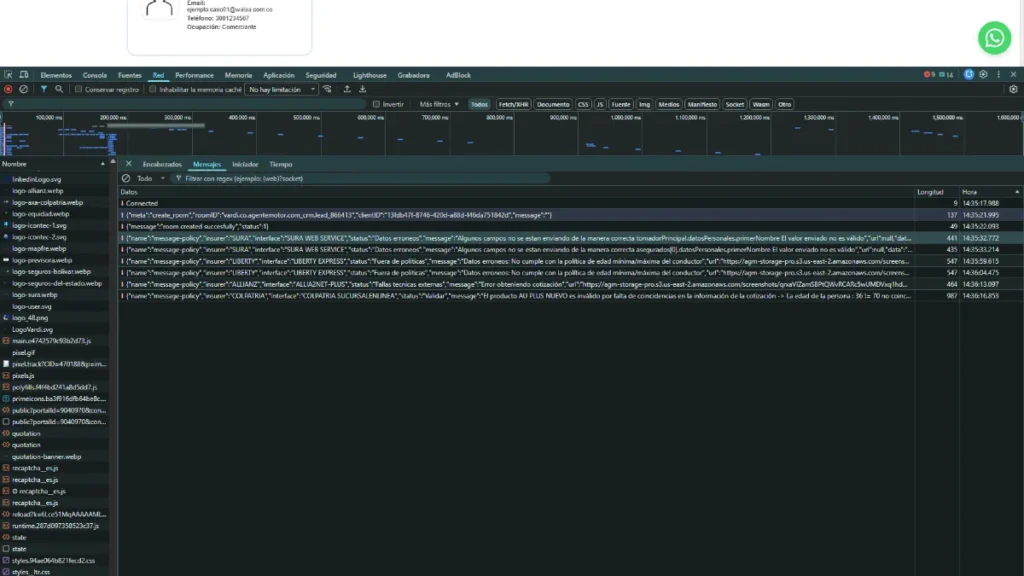1024x576 pixels.
Task: Switch to the Consola panel
Action: point(95,75)
